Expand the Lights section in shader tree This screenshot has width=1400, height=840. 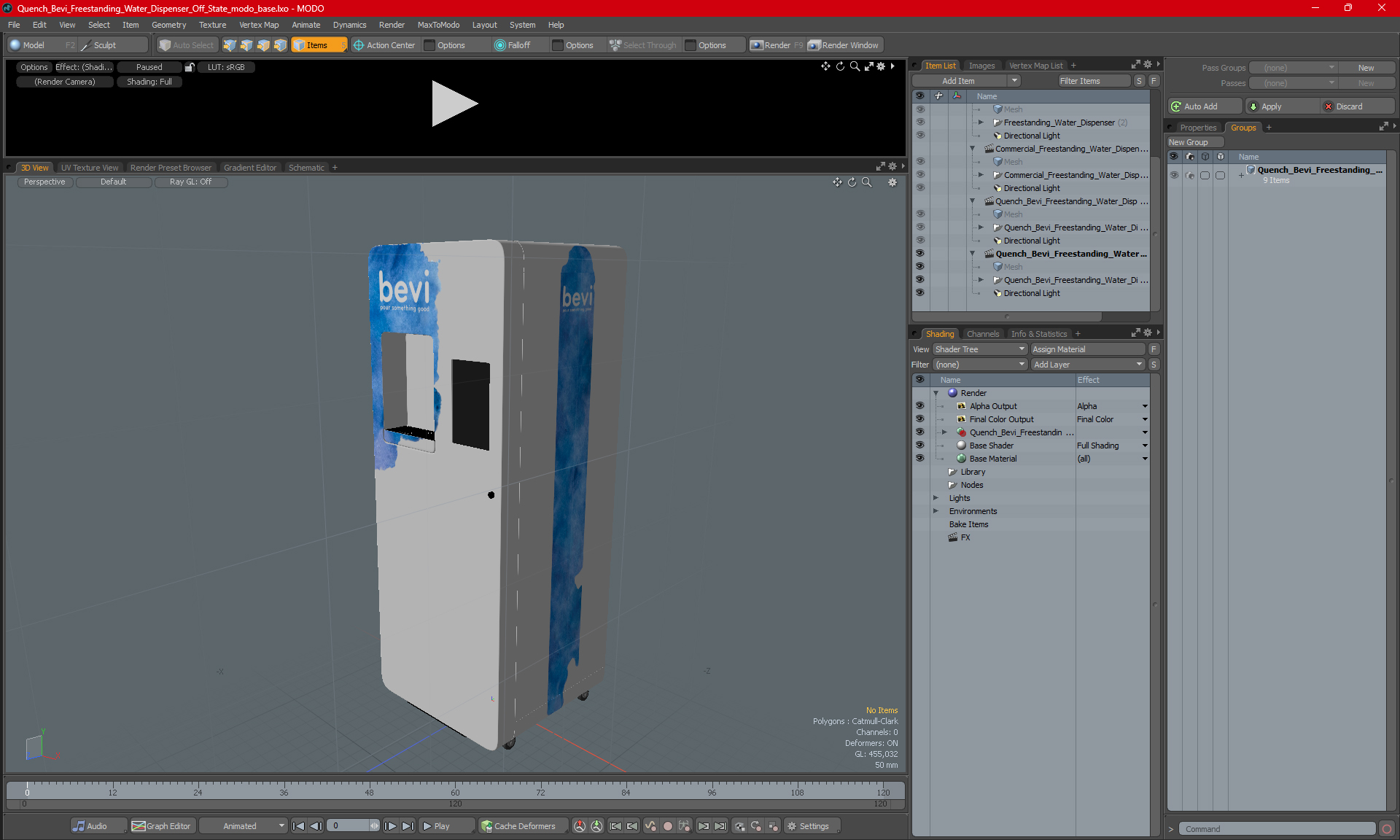(934, 497)
